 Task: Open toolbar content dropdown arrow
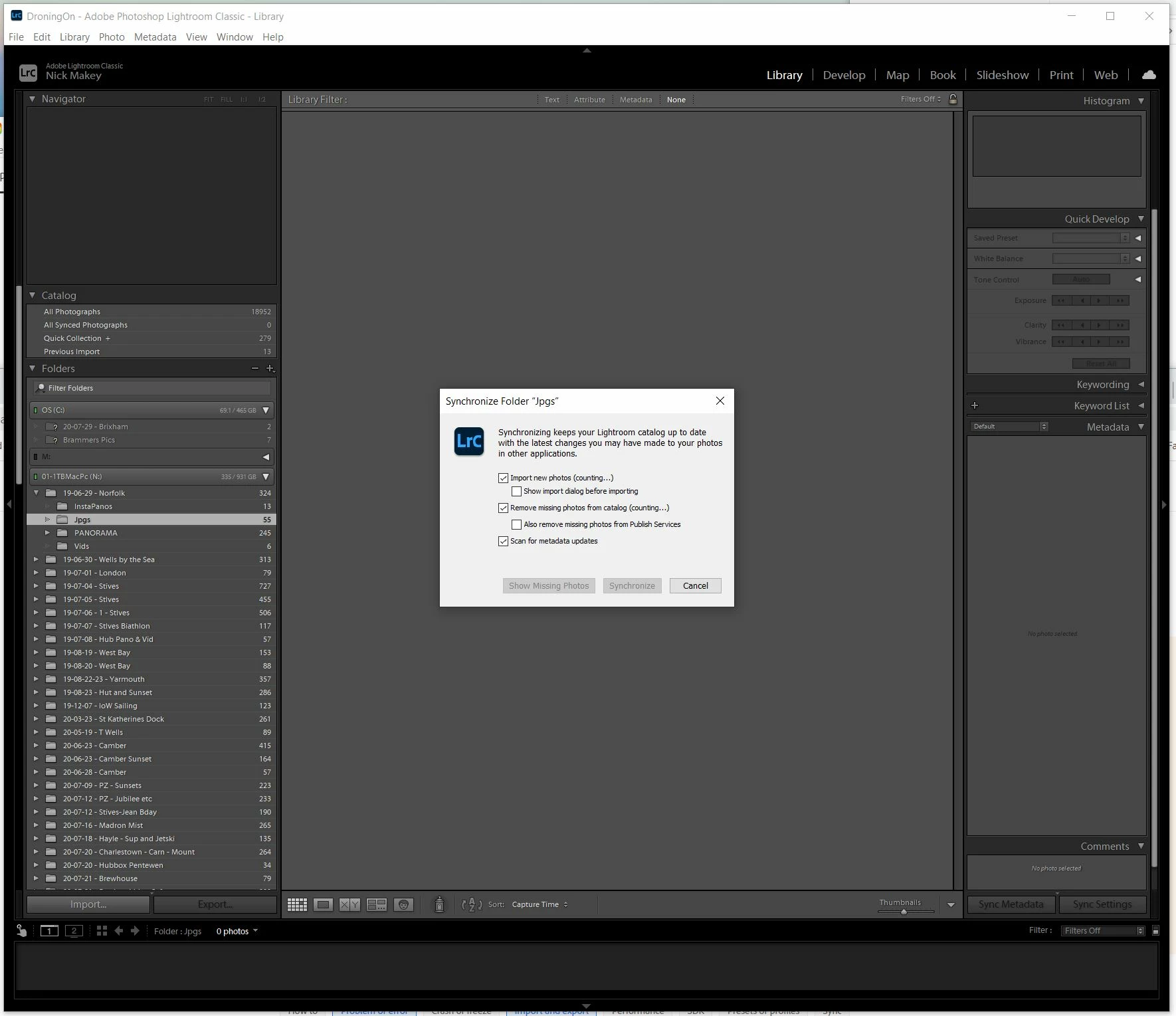tap(951, 904)
